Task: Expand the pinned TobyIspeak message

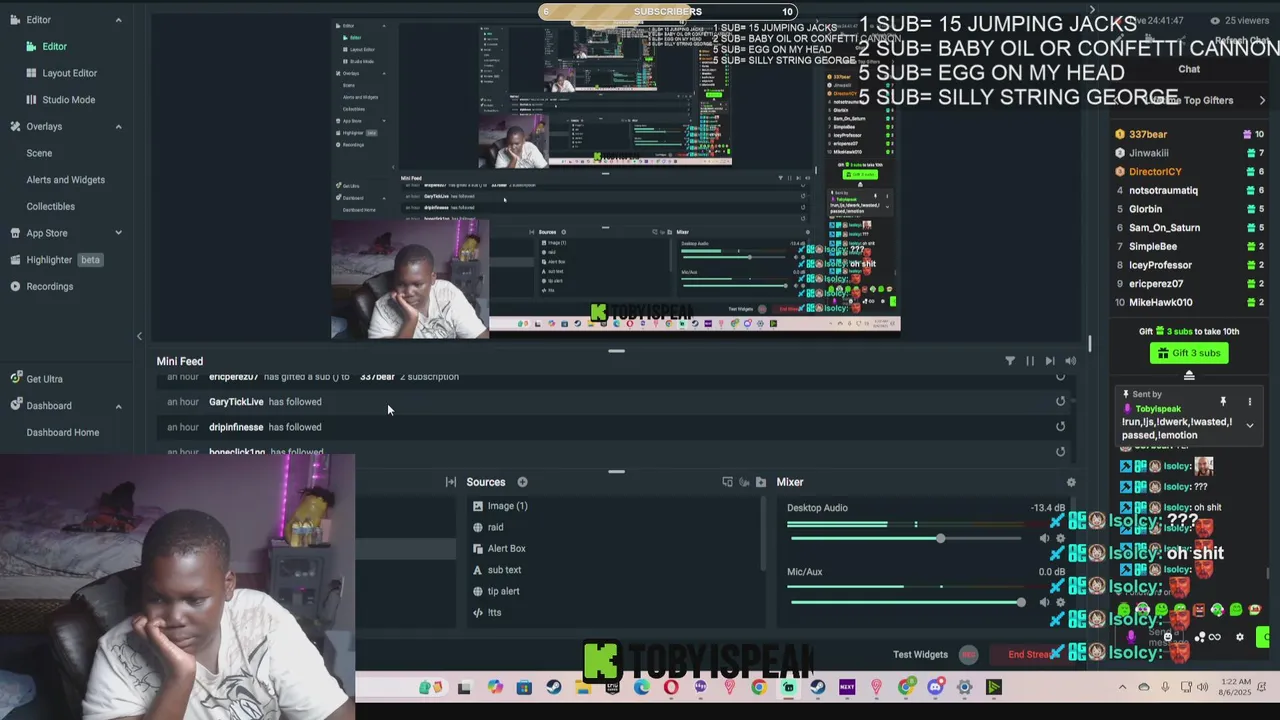Action: pyautogui.click(x=1249, y=425)
